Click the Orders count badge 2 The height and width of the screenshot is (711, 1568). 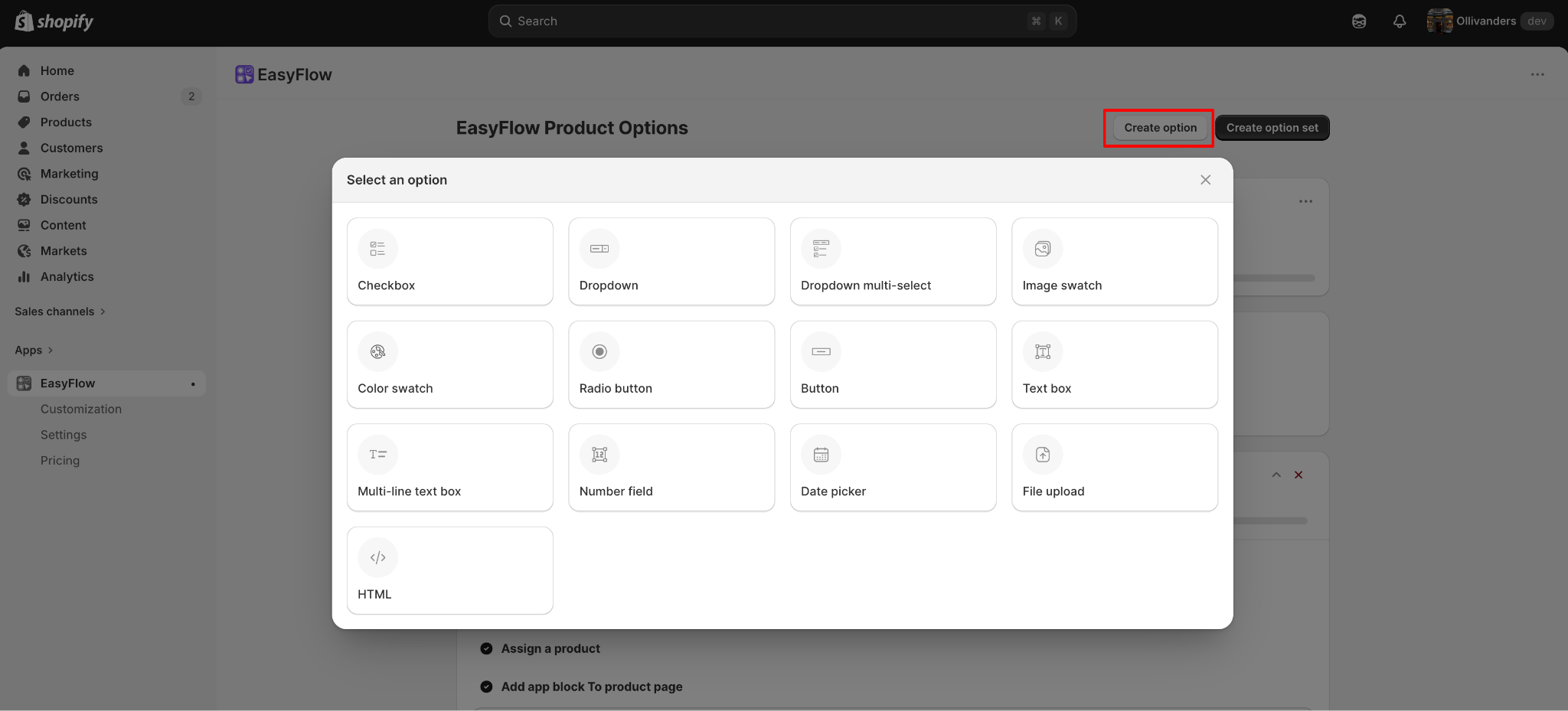point(191,96)
